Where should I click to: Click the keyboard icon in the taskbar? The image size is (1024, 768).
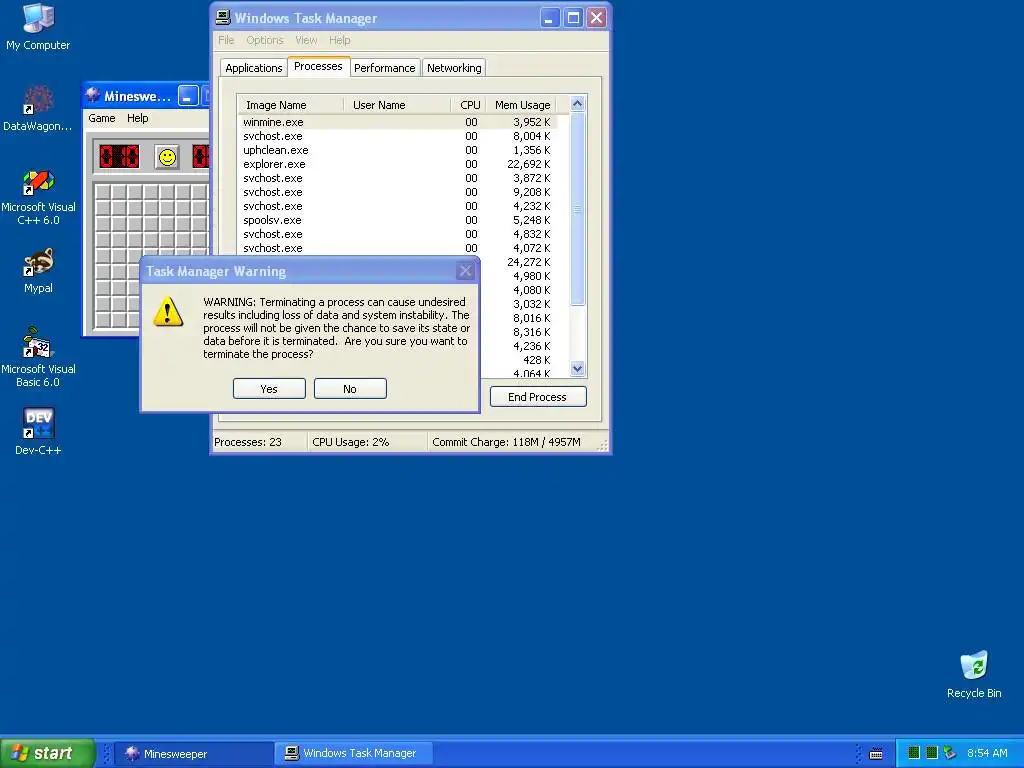pos(876,754)
